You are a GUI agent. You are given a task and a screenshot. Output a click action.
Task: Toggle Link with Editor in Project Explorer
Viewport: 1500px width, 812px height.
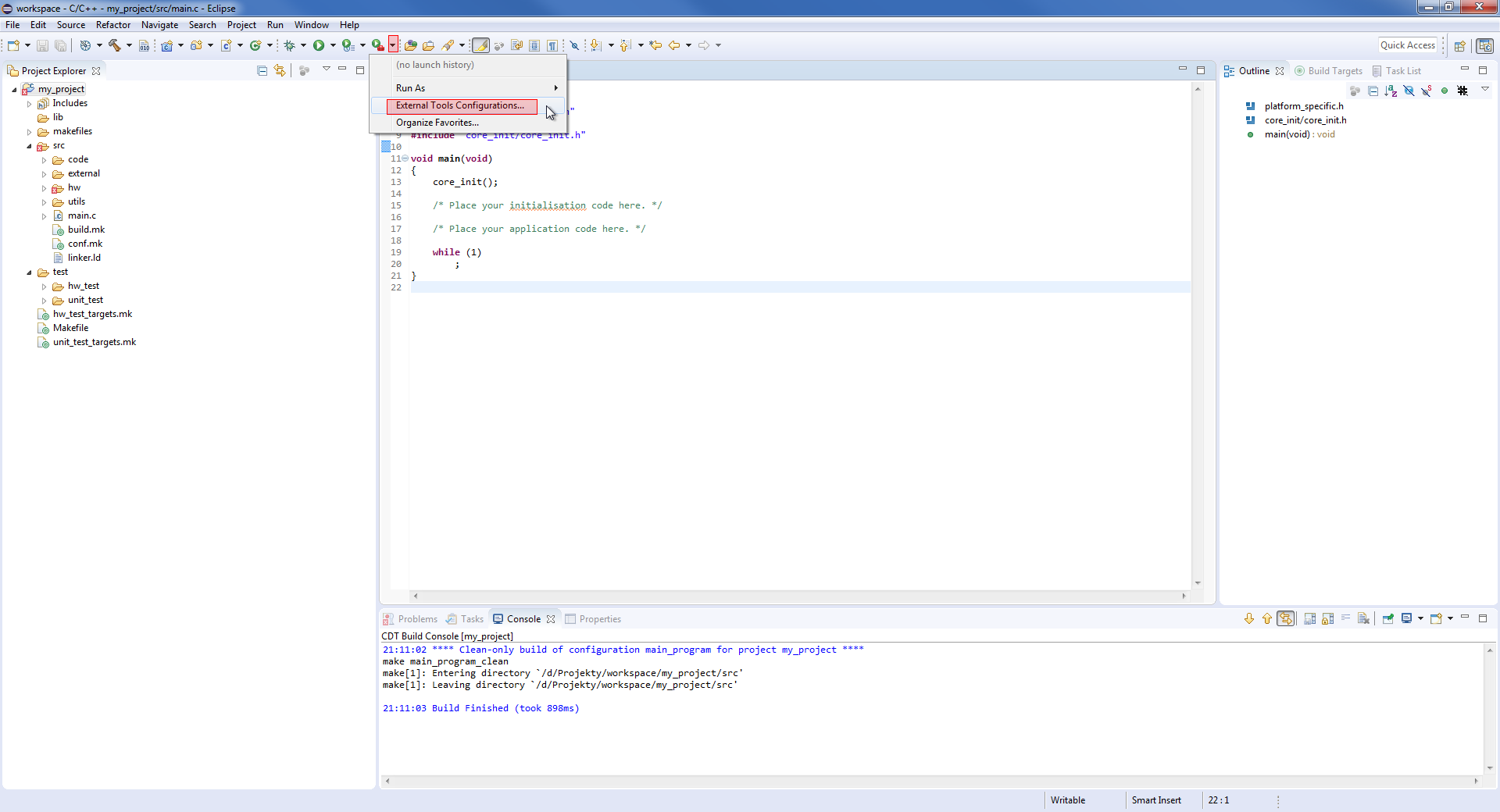click(280, 71)
